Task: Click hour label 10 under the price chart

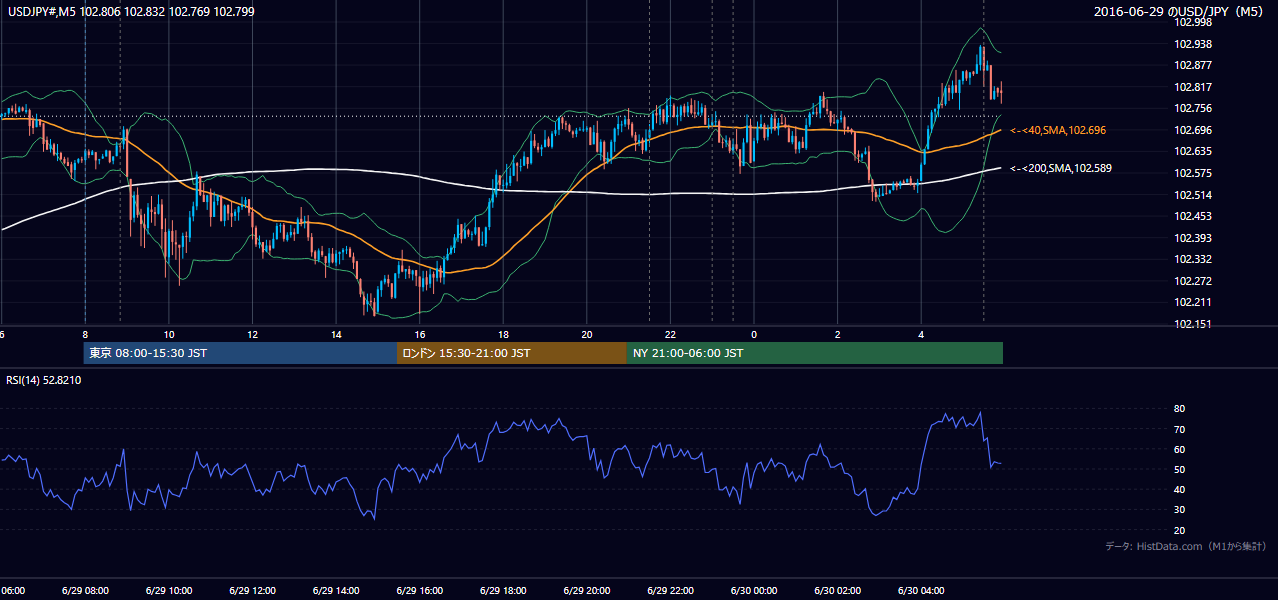Action: 169,334
